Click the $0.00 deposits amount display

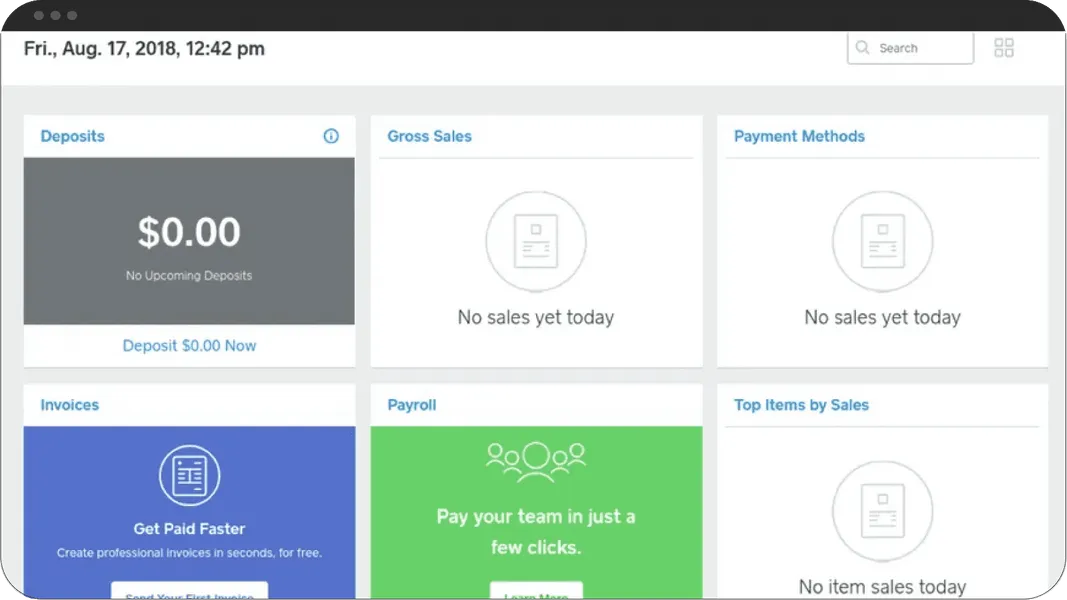[x=189, y=231]
